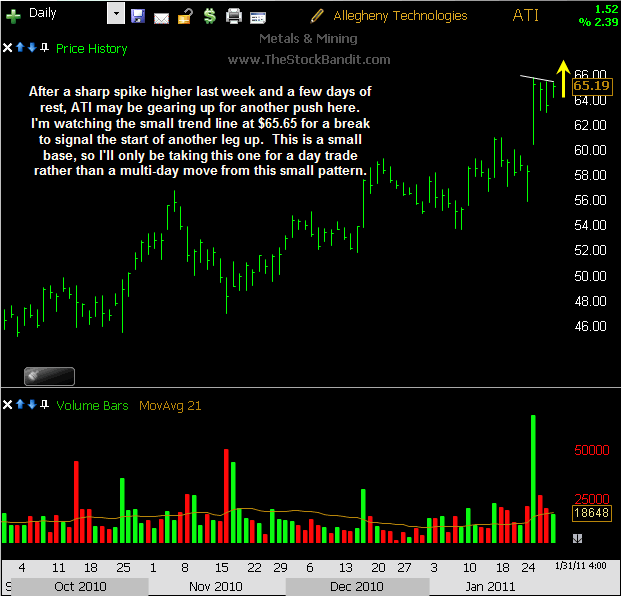Open the Daily timeframe dropdown
This screenshot has width=621, height=596.
coord(116,15)
